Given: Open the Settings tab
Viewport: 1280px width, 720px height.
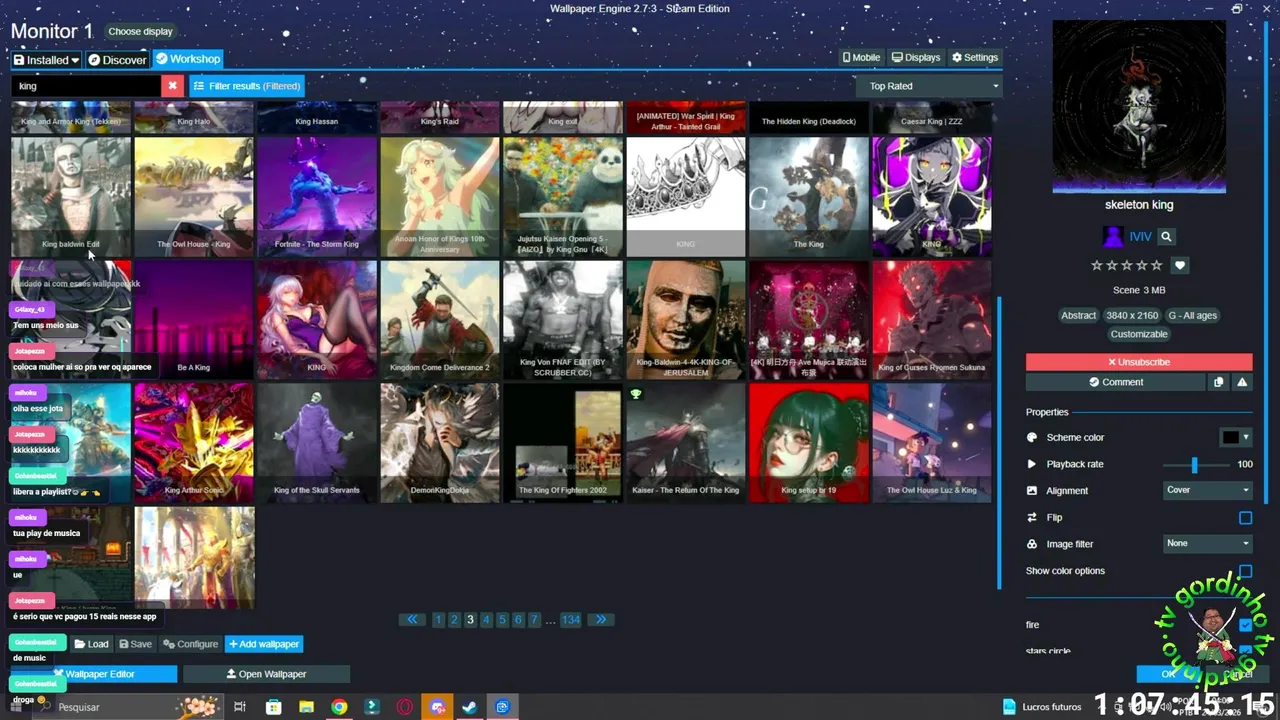Looking at the screenshot, I should click(975, 58).
